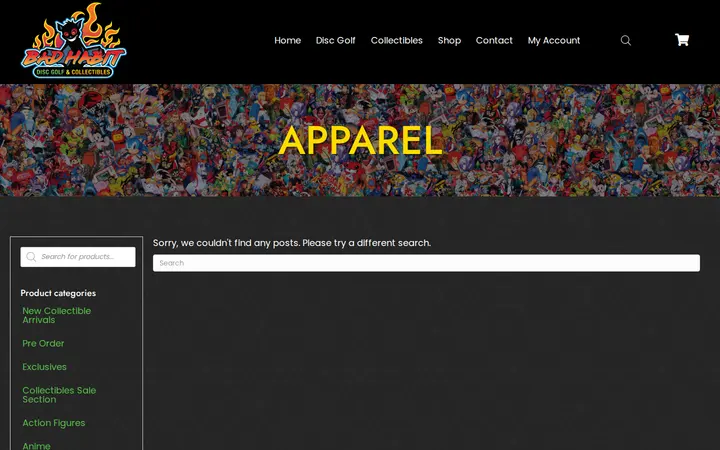Select the Shop menu item

tap(449, 40)
